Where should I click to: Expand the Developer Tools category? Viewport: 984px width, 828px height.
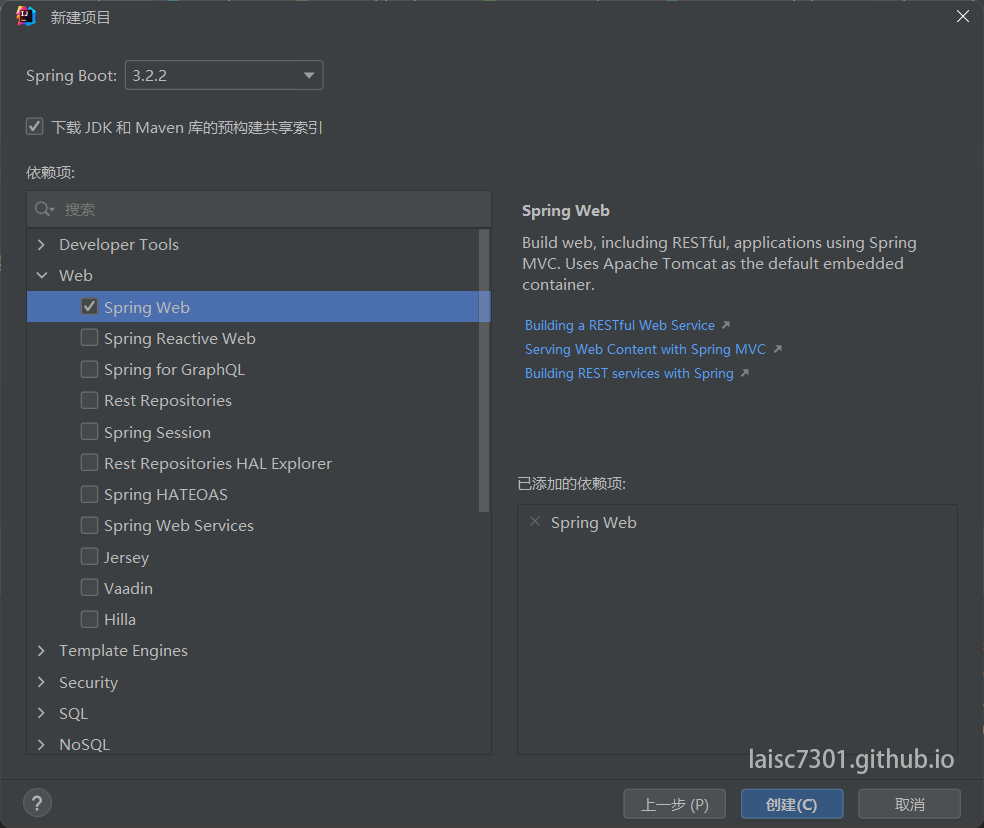tap(41, 245)
